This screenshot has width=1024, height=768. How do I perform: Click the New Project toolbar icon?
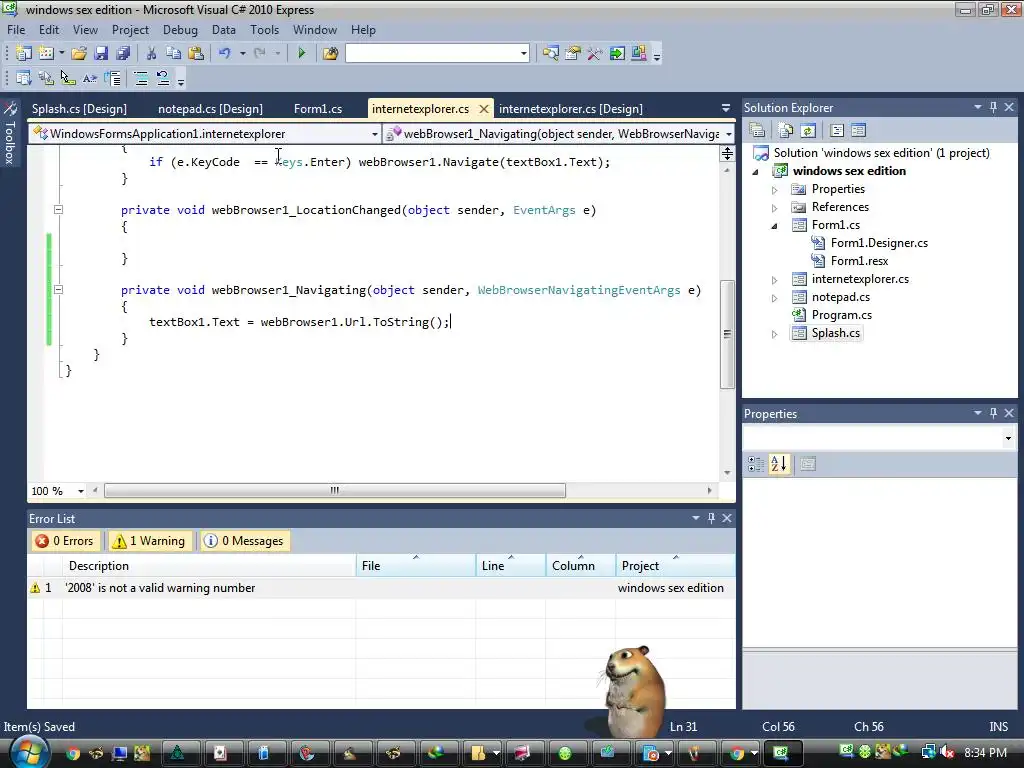[24, 54]
